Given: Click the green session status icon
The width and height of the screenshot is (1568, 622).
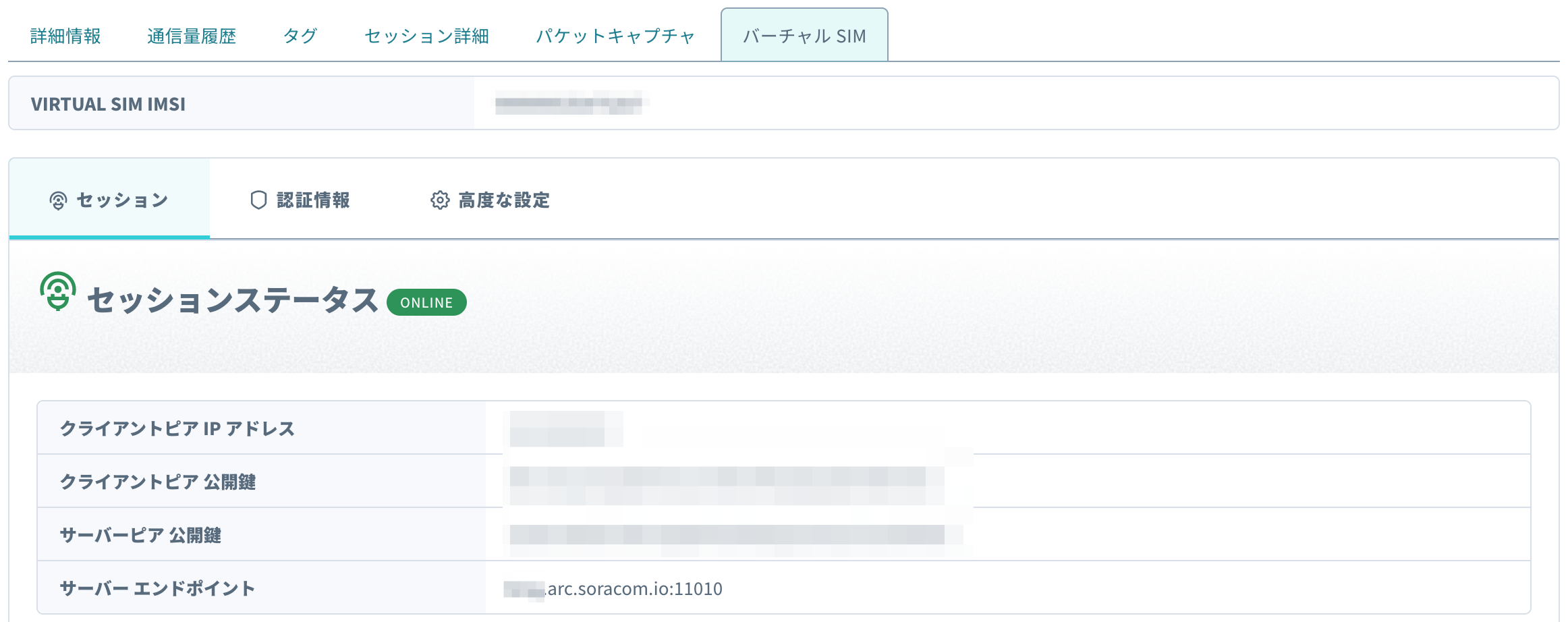Looking at the screenshot, I should (x=58, y=291).
